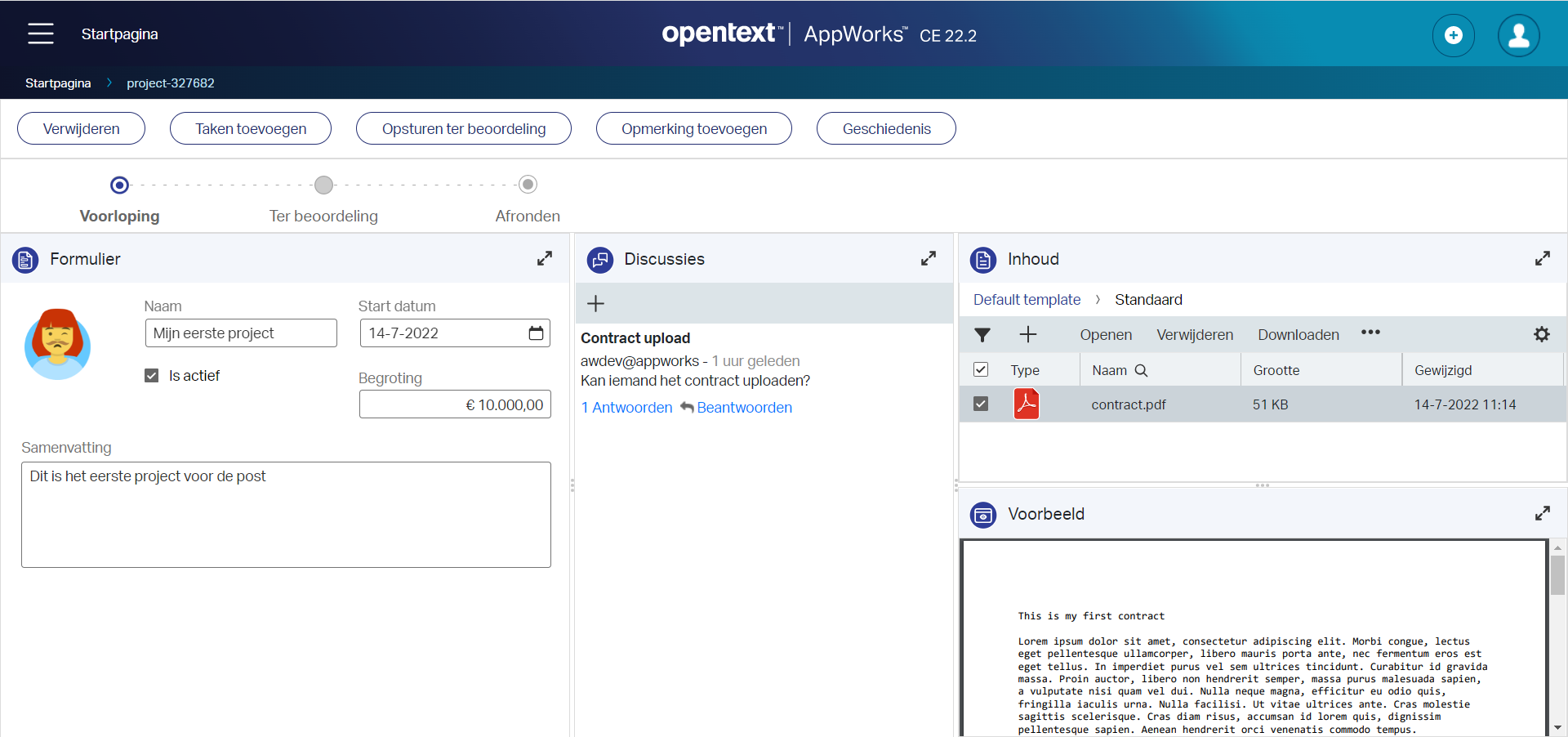Navigate to Startpagina breadcrumb
1568x737 pixels.
58,83
